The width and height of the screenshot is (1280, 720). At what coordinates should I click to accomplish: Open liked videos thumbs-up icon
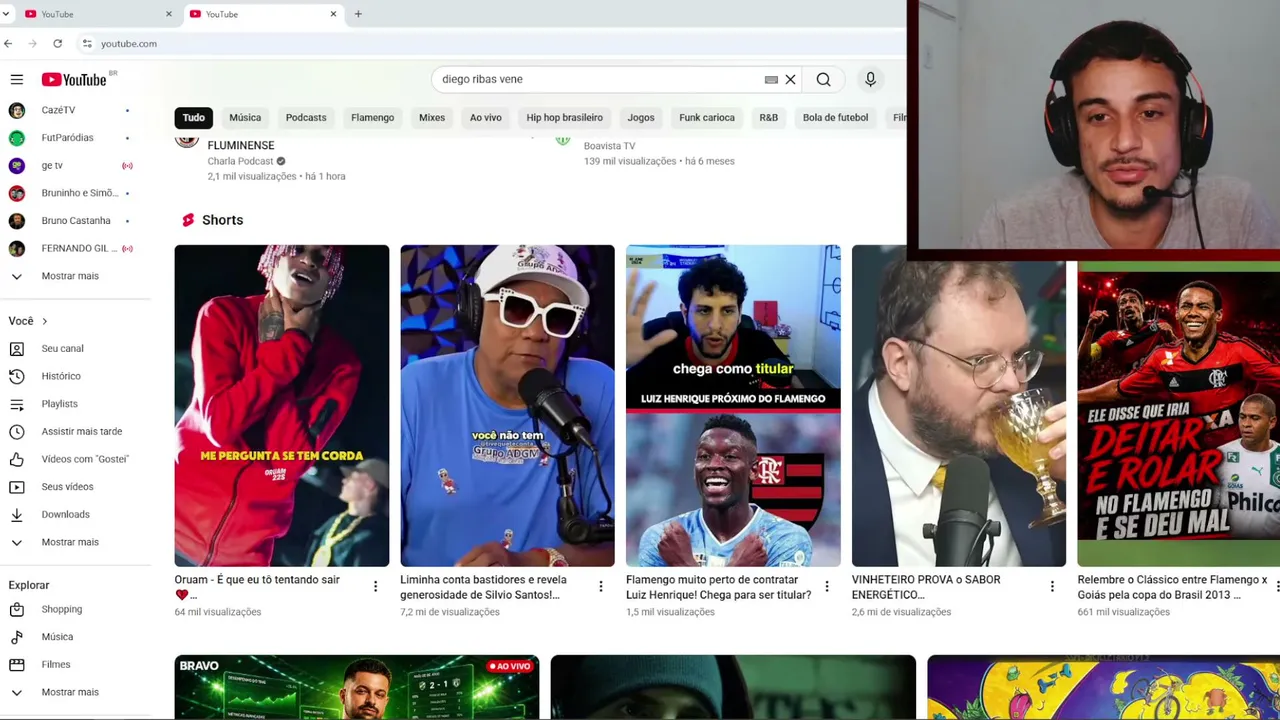click(17, 459)
